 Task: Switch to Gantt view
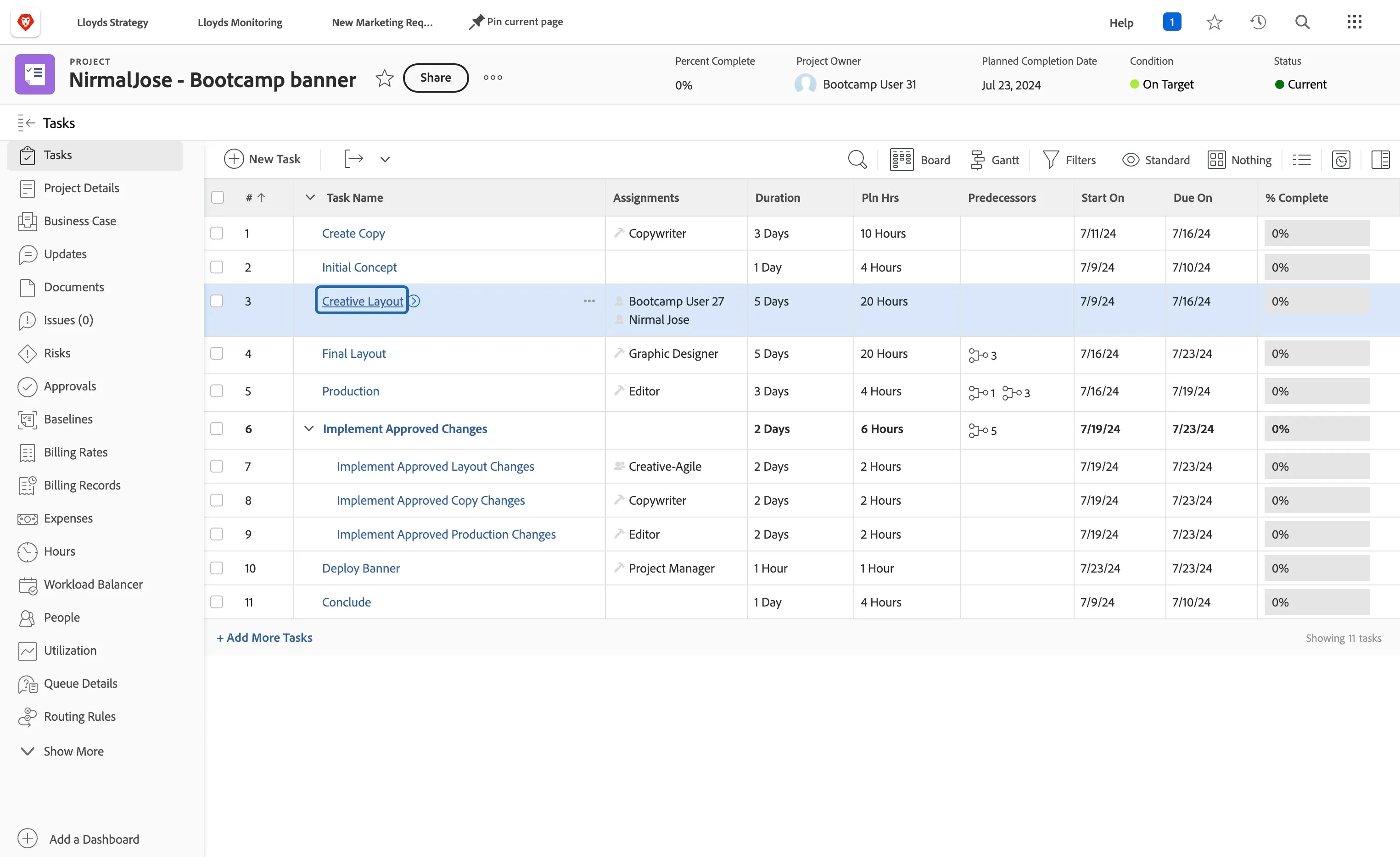(x=994, y=160)
